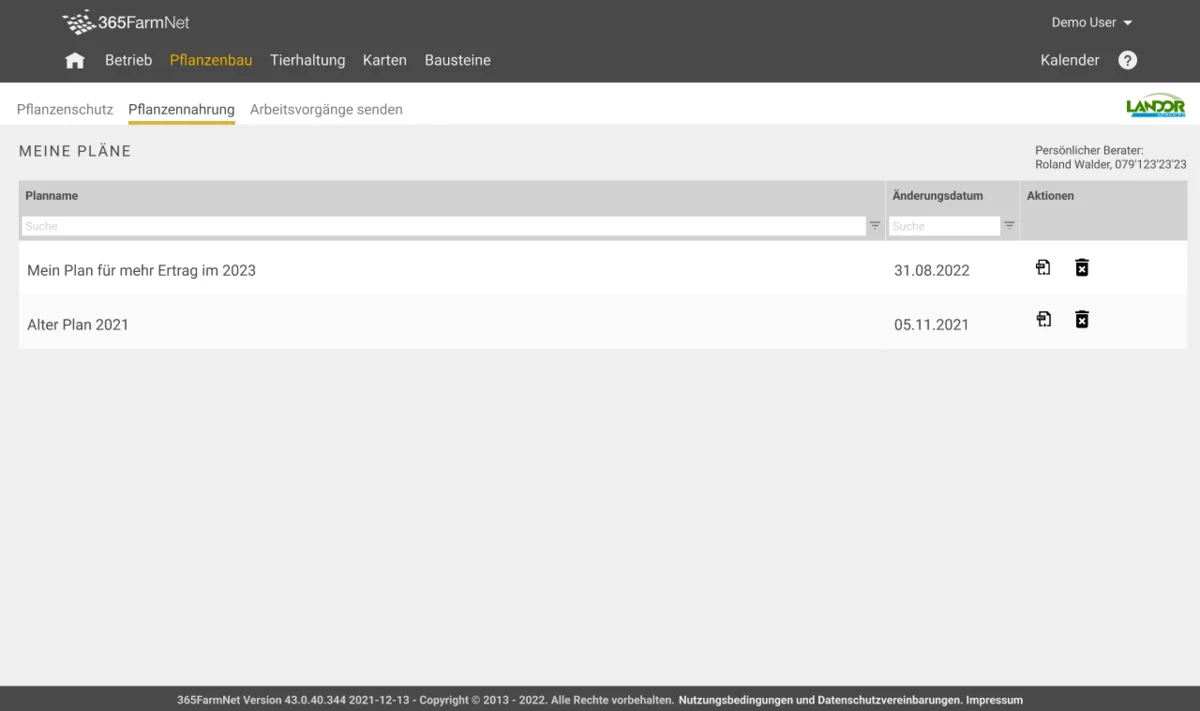Open the Impressum footer link
The image size is (1200, 711).
[994, 700]
